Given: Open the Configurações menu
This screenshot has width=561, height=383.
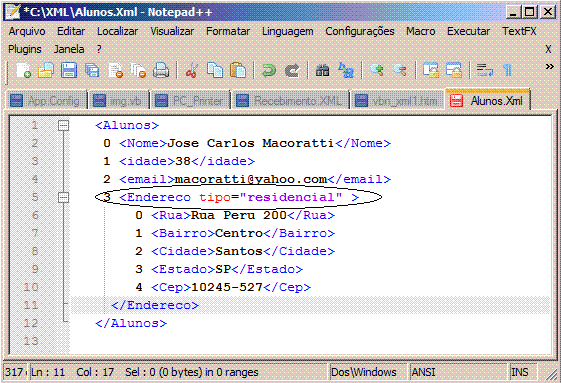Looking at the screenshot, I should pos(360,31).
